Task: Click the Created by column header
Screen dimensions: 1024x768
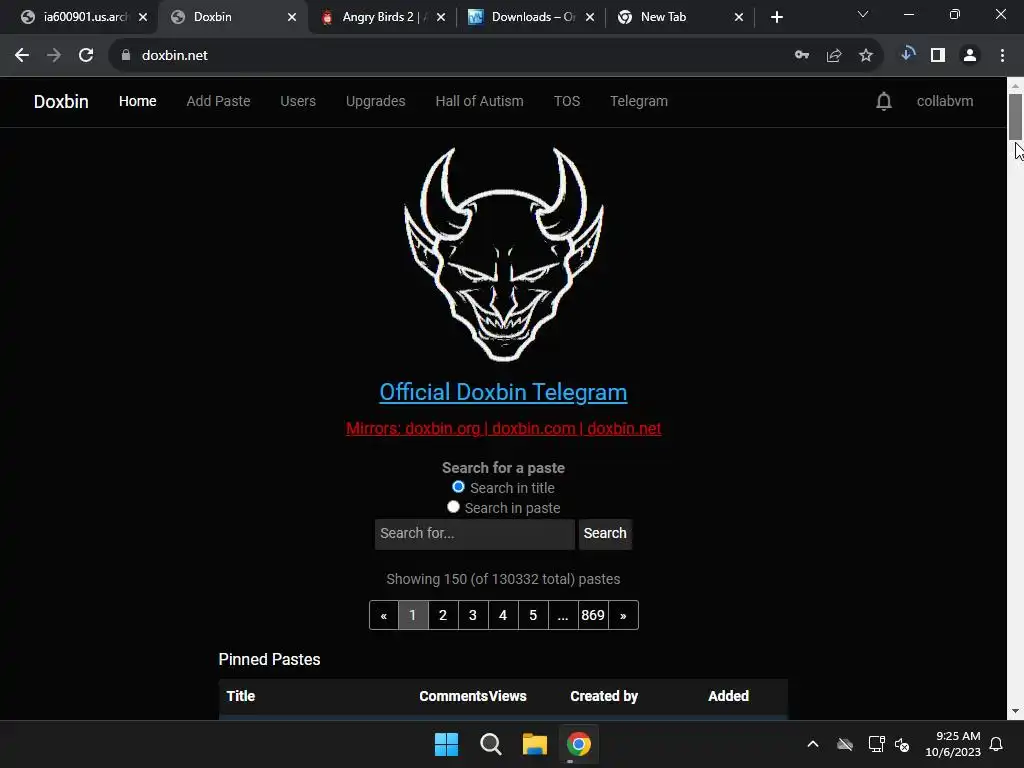Action: point(604,696)
